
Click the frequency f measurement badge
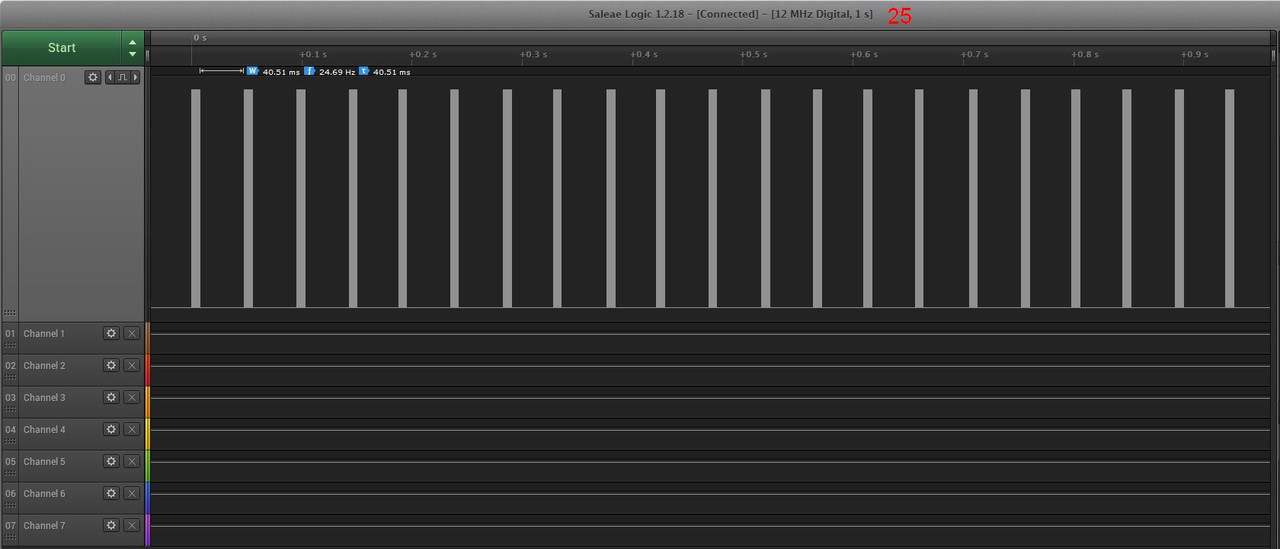pos(309,71)
